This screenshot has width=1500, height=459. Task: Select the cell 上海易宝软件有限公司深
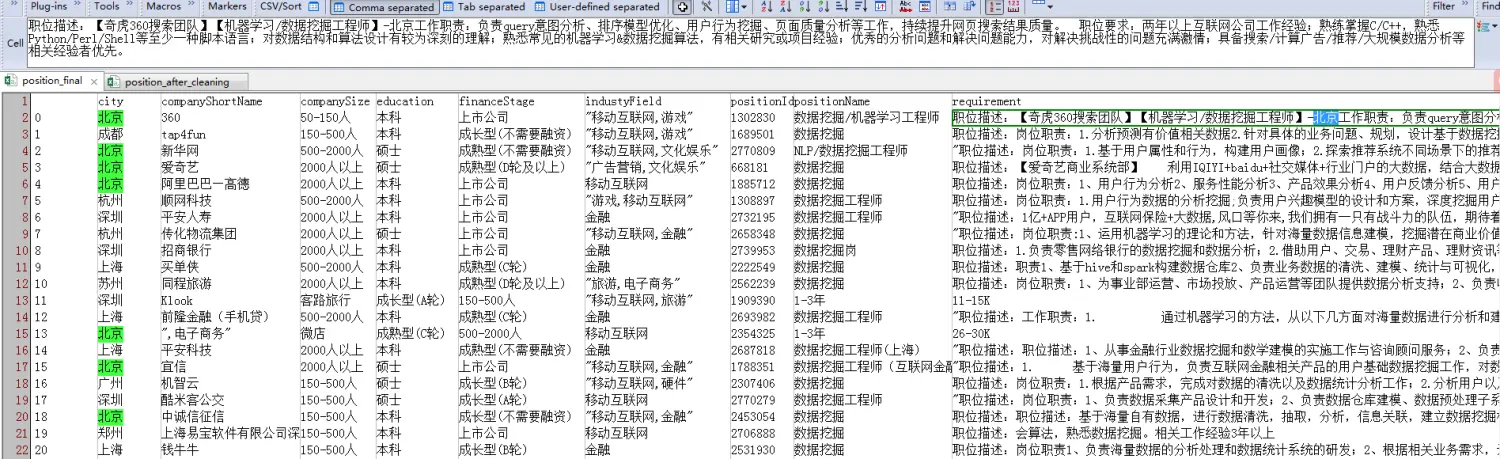(x=230, y=434)
